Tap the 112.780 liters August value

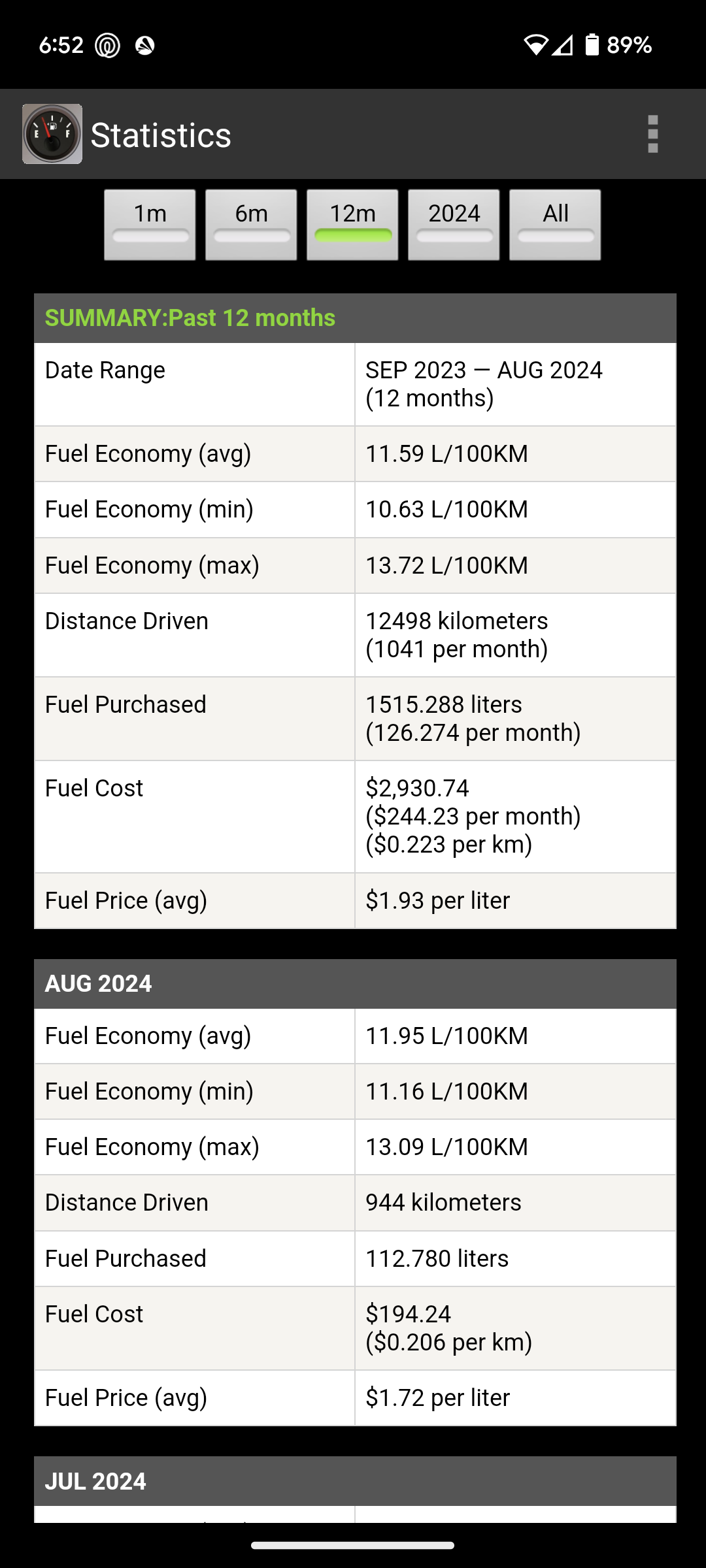tap(437, 1258)
